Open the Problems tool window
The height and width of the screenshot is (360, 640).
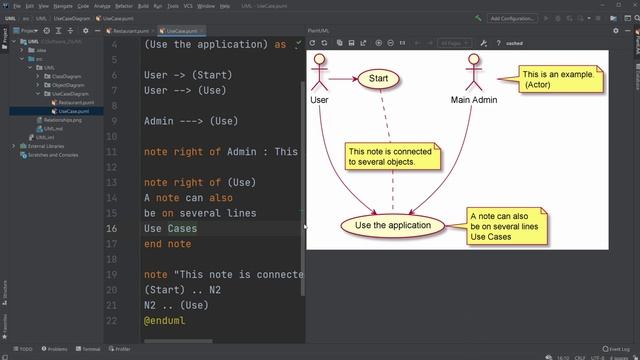pos(54,349)
